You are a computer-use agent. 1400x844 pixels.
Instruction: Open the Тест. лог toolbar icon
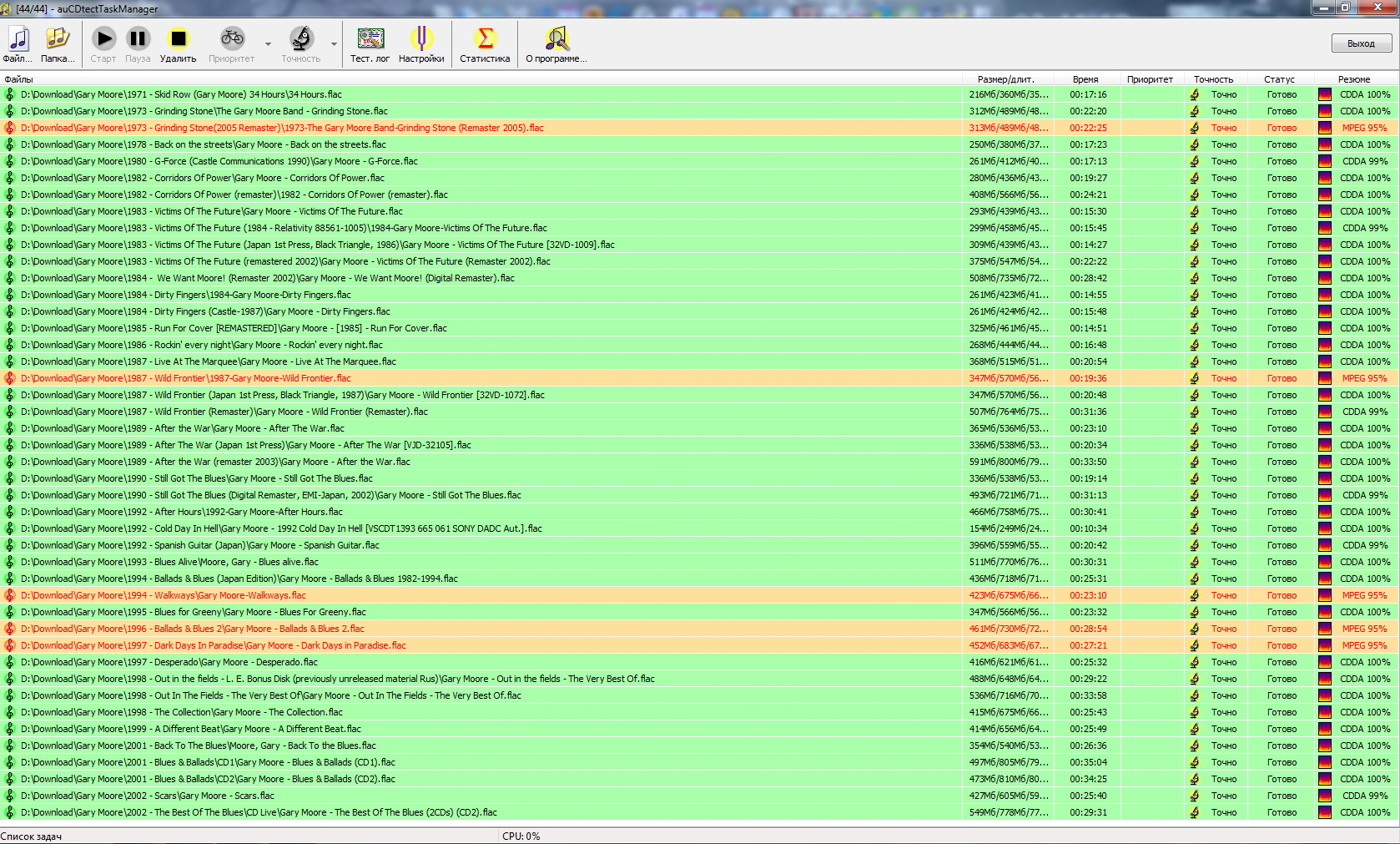(x=370, y=38)
